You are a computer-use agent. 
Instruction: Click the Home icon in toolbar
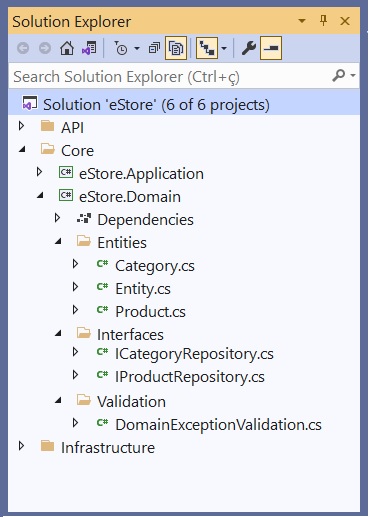coord(67,48)
